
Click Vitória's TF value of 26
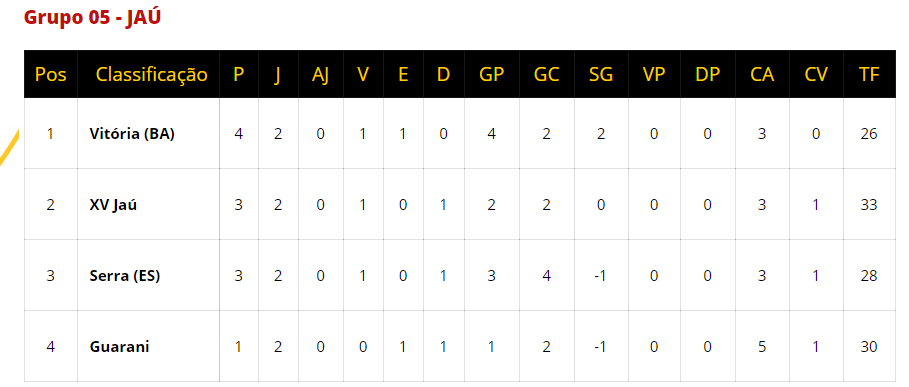click(869, 134)
